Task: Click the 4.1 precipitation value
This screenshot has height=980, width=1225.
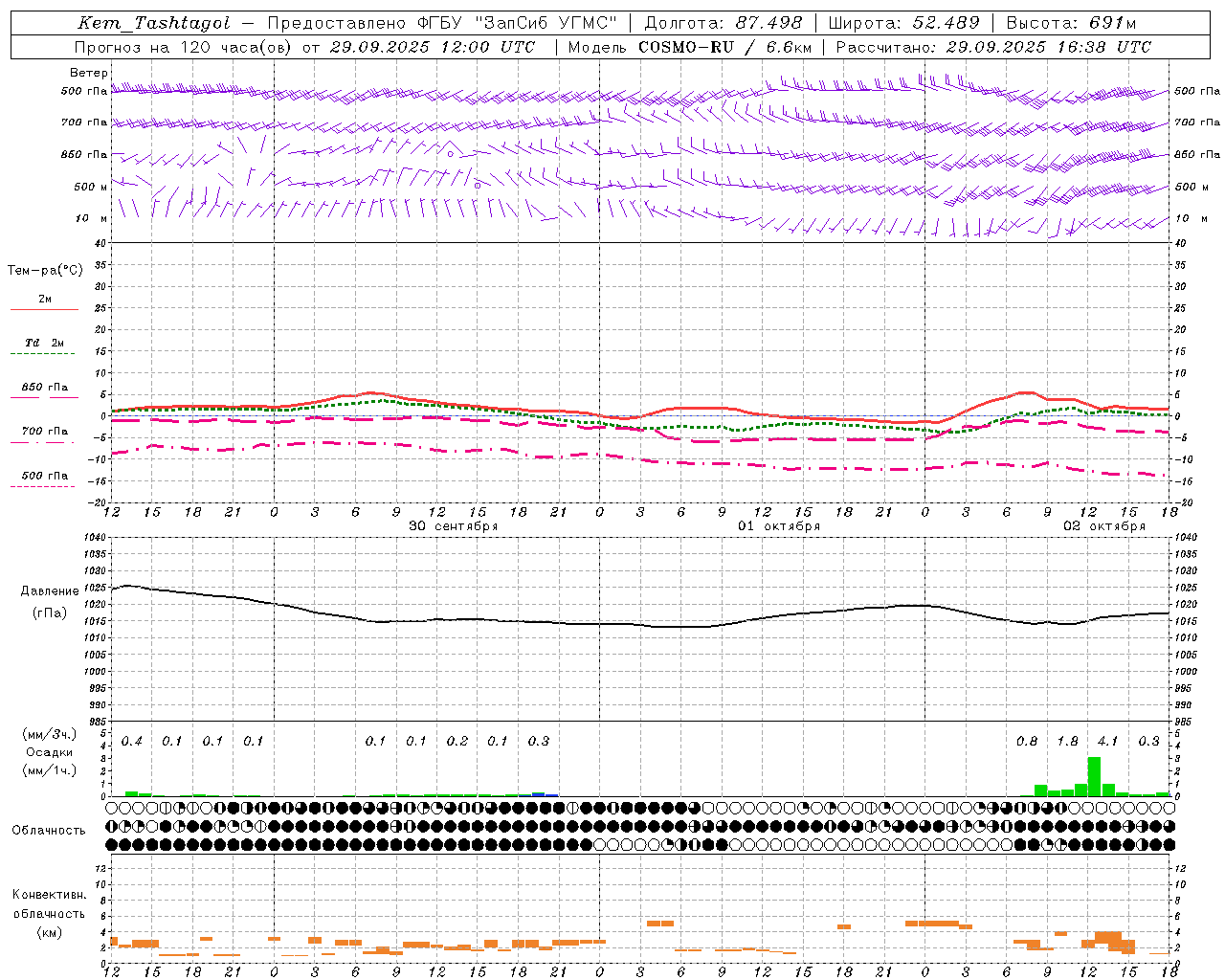Action: coord(1107,741)
